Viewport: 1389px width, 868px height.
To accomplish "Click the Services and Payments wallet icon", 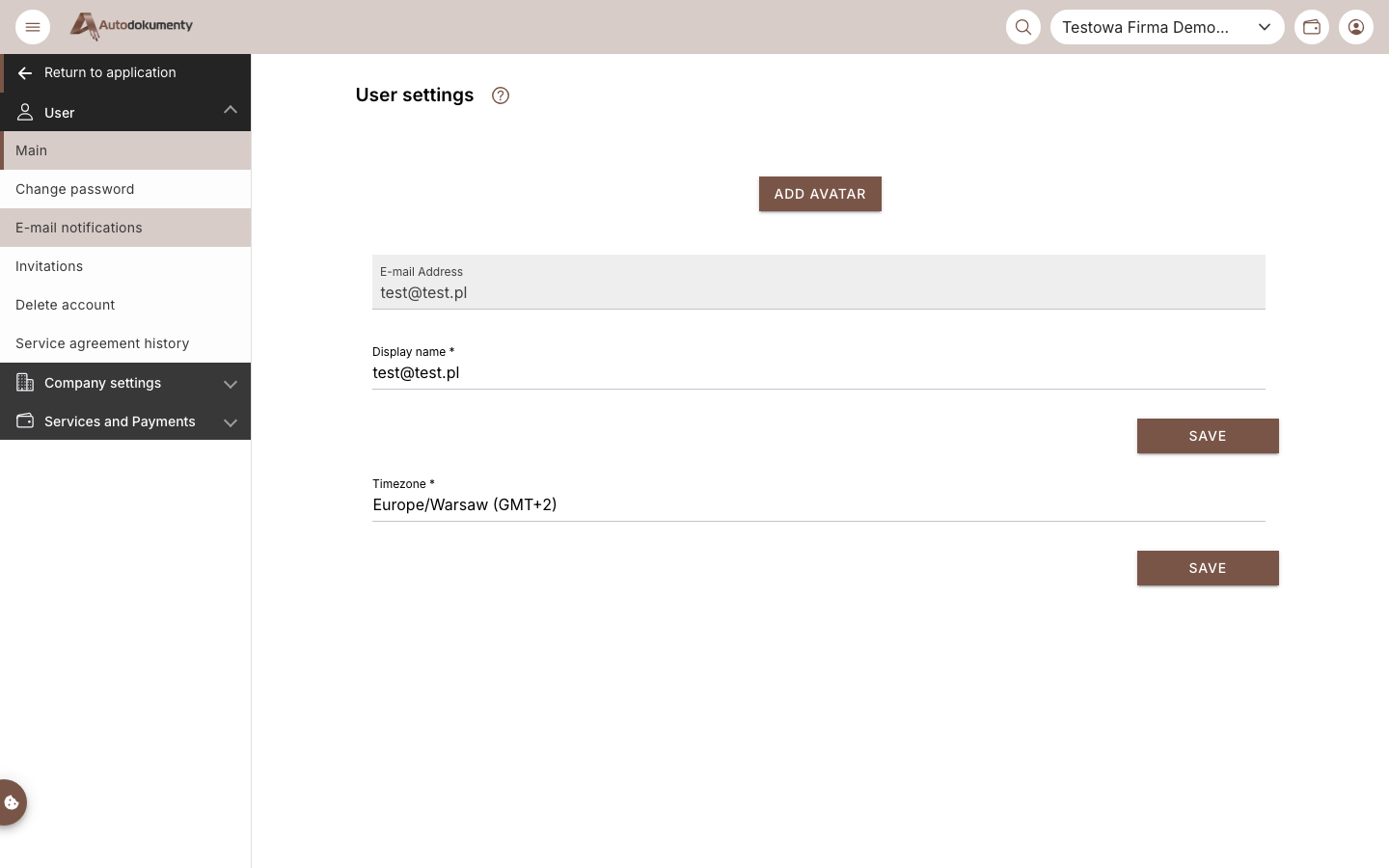I will 25,421.
